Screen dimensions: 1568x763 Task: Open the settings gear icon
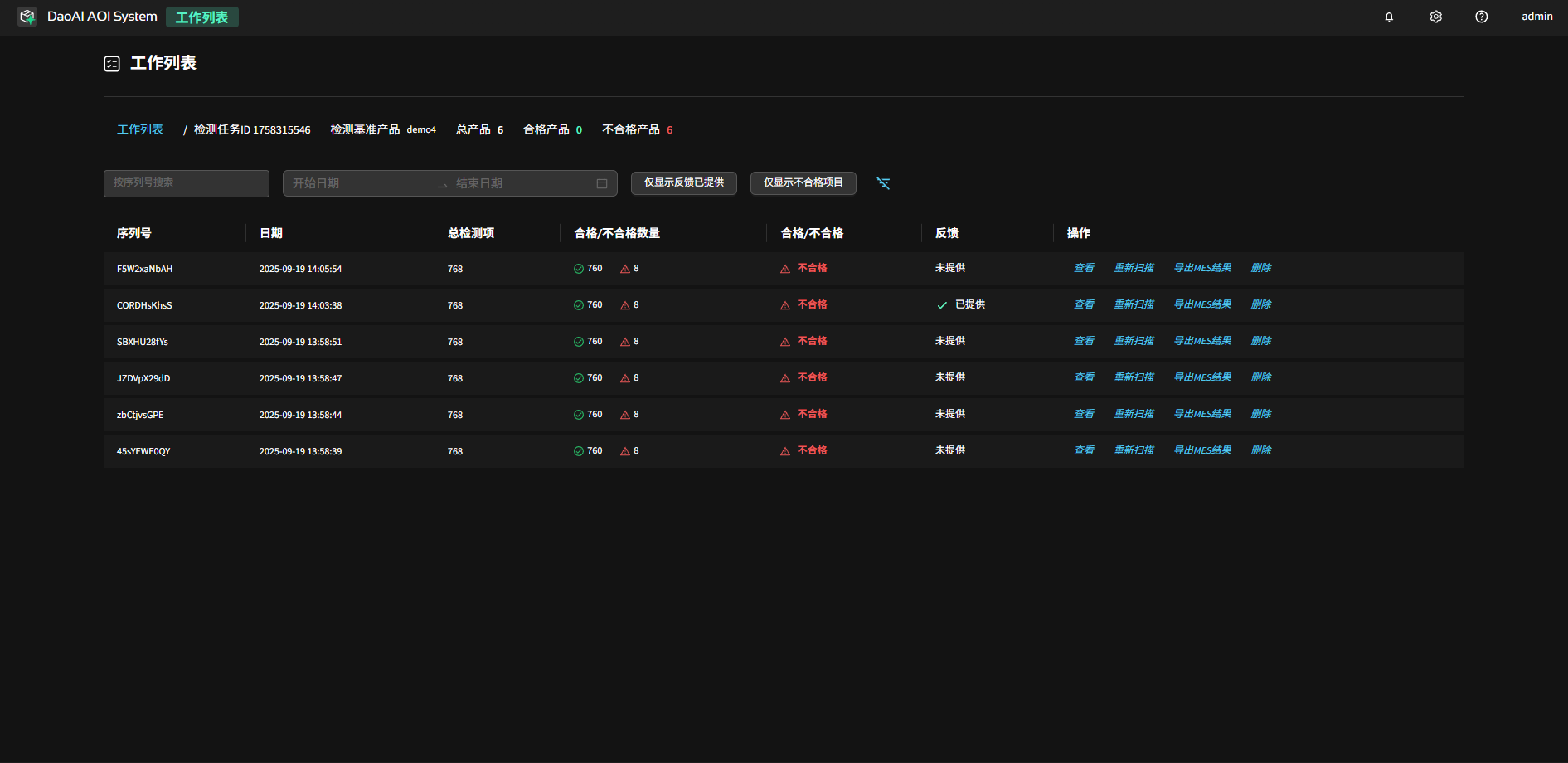tap(1435, 17)
